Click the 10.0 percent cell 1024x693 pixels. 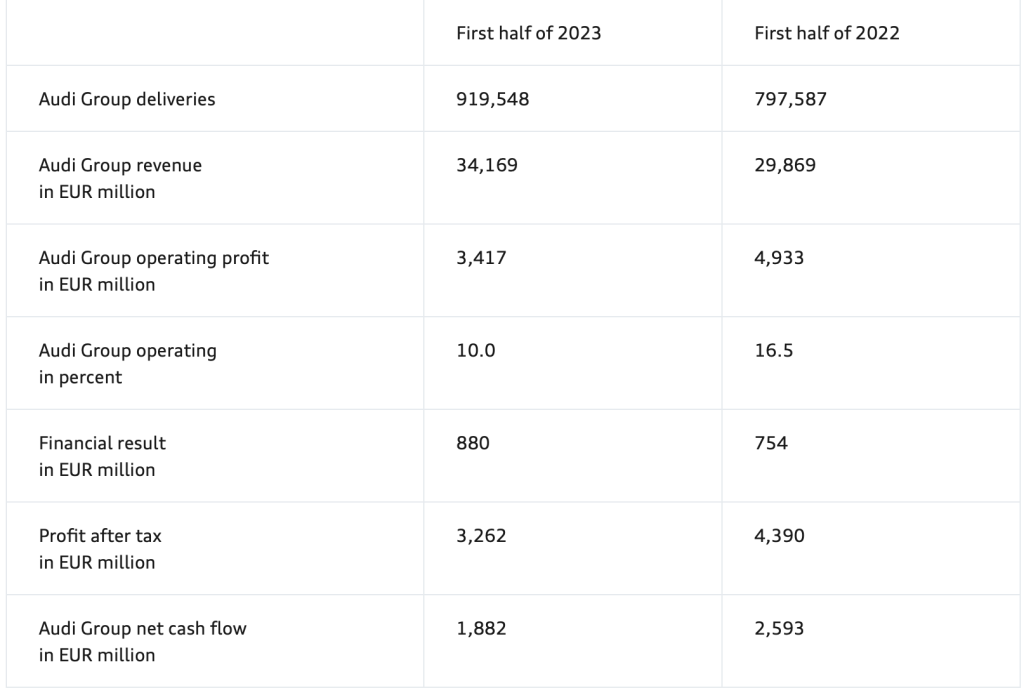[x=474, y=351]
